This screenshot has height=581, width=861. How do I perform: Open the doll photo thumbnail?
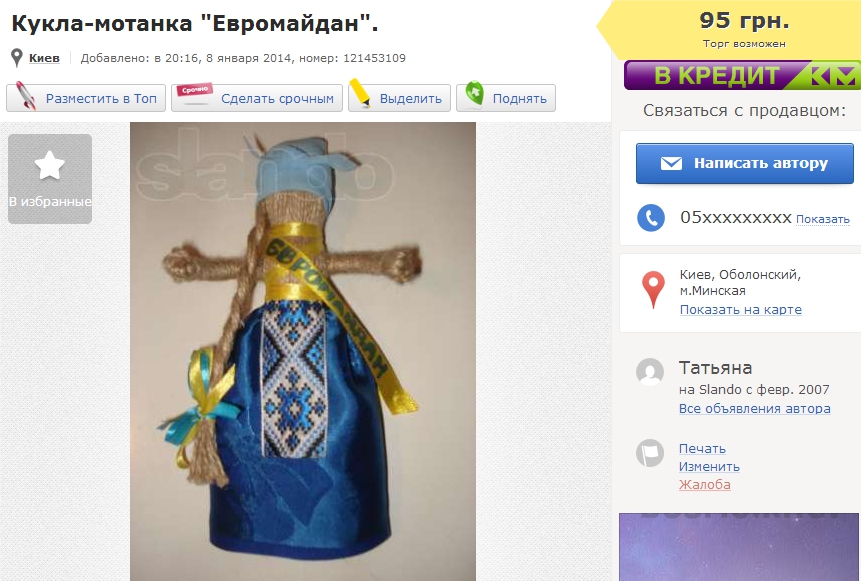click(x=303, y=351)
